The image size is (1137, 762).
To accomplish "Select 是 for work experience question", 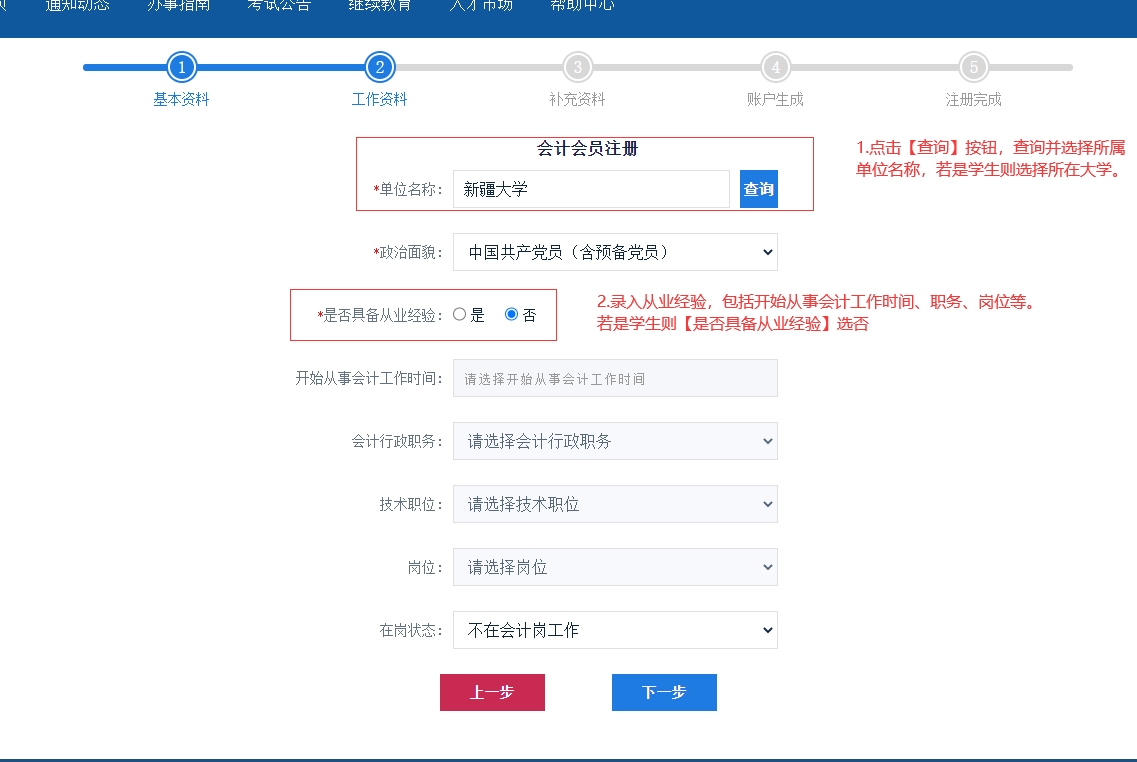I will tap(460, 314).
